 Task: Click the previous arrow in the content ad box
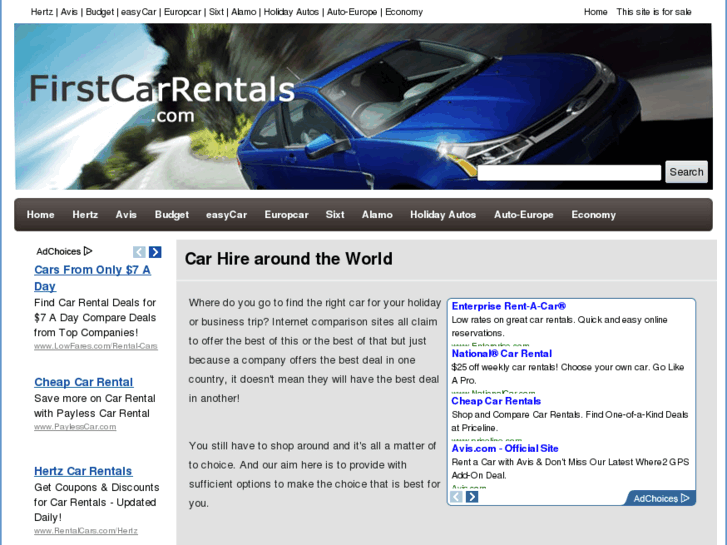tap(456, 497)
